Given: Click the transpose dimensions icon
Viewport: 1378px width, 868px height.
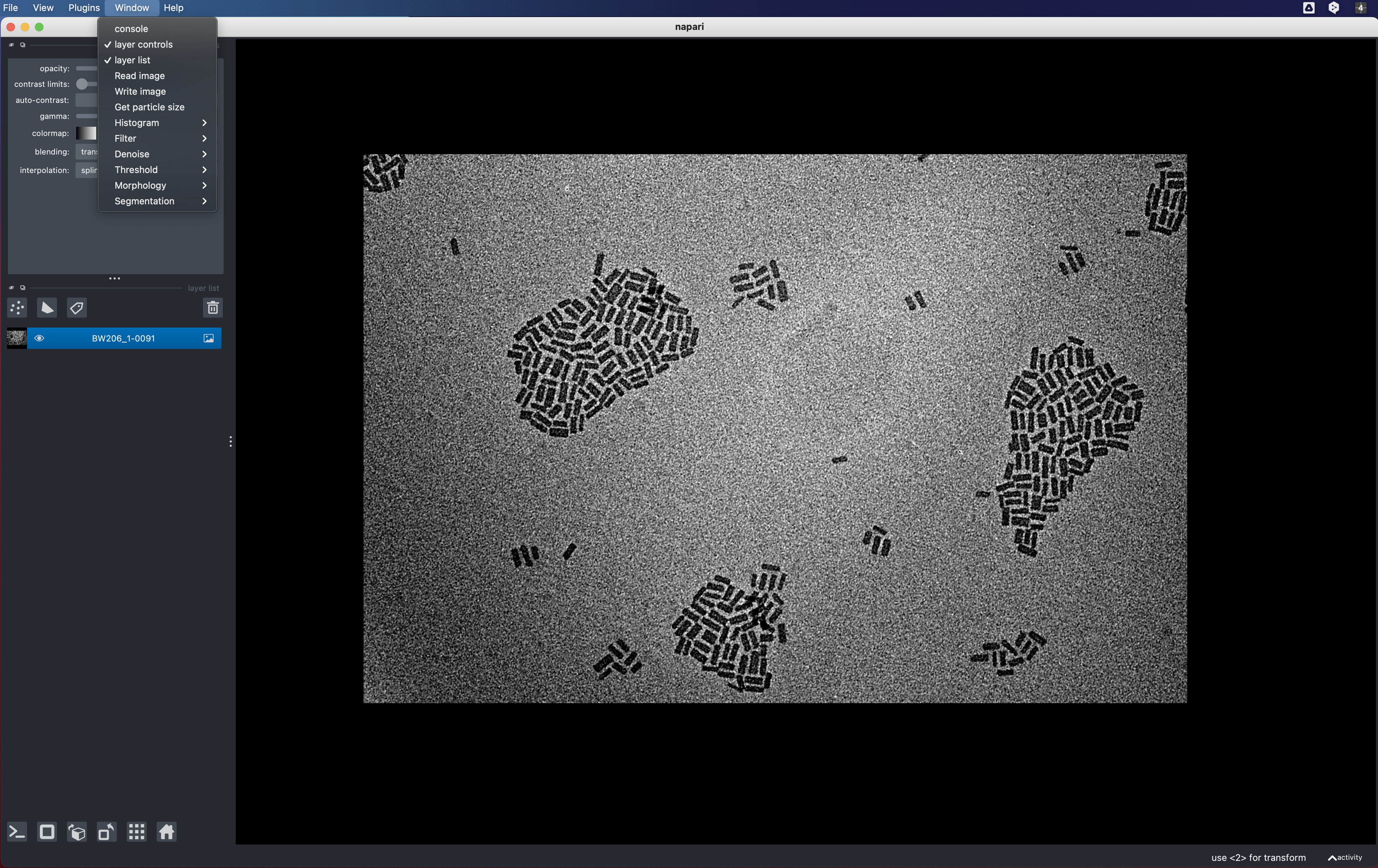Looking at the screenshot, I should pyautogui.click(x=106, y=831).
